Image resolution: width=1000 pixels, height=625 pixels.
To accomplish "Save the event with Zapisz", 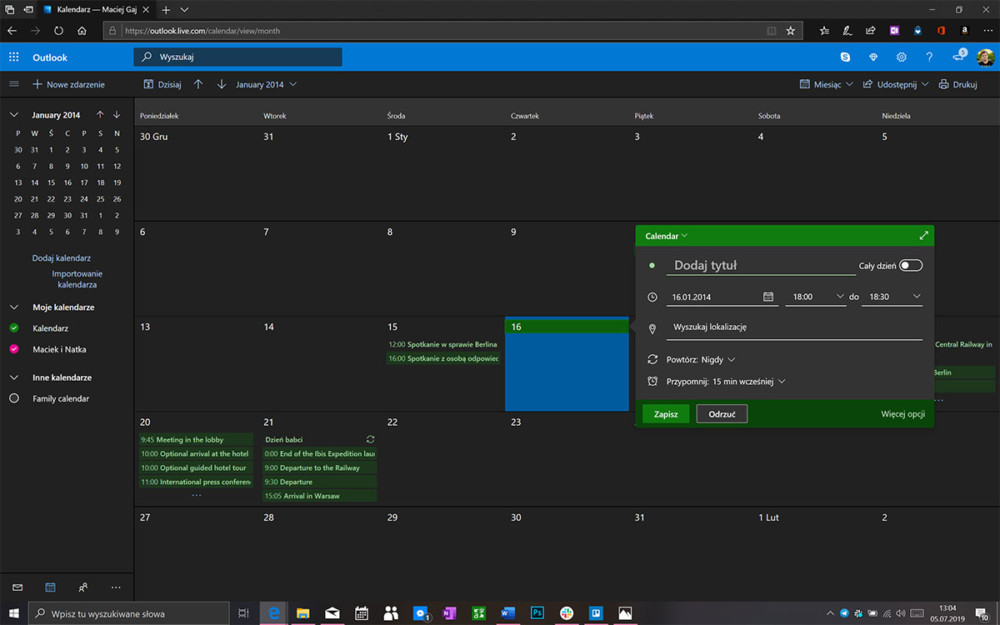I will point(665,414).
